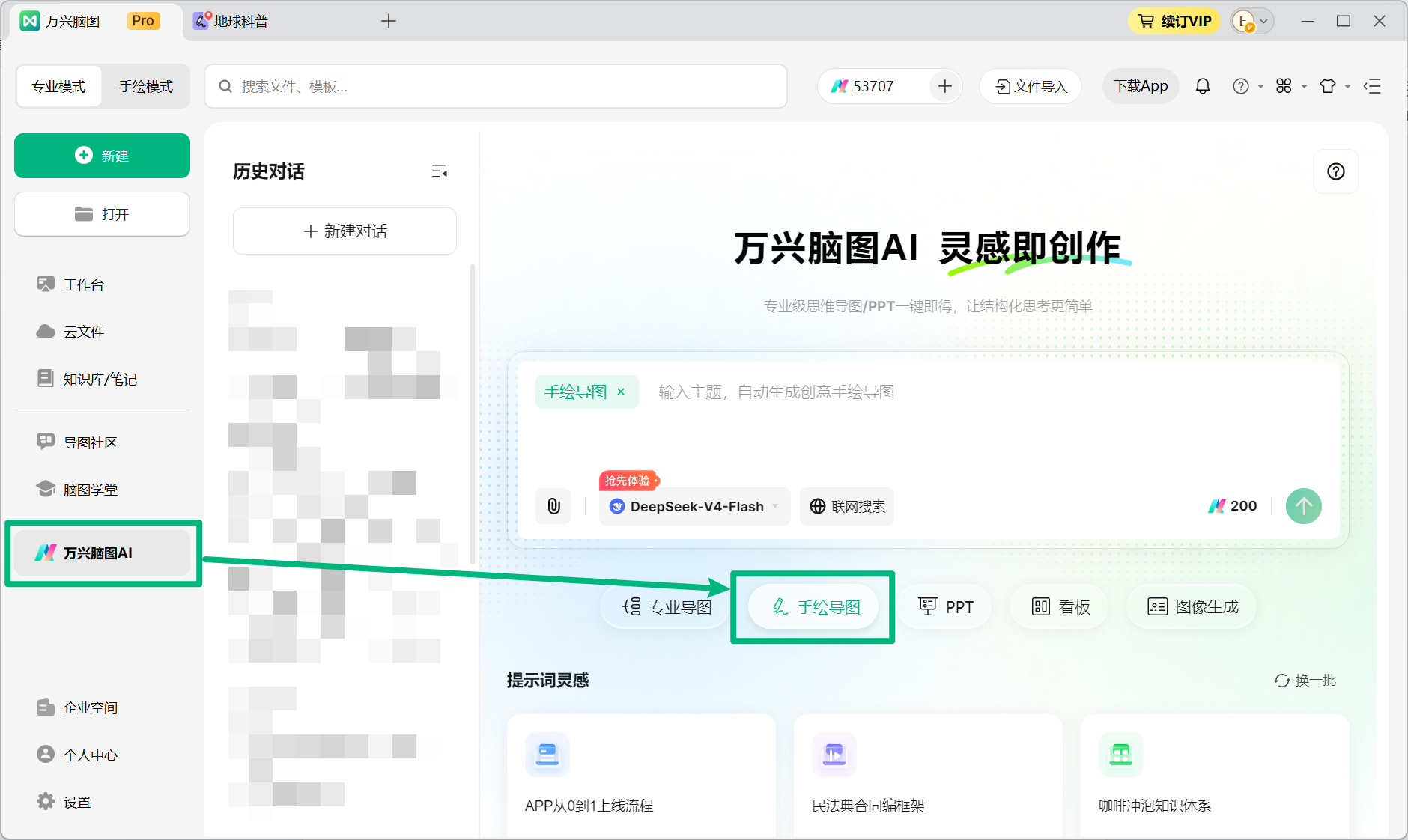
Task: Click the green send arrow button
Action: pyautogui.click(x=1304, y=506)
